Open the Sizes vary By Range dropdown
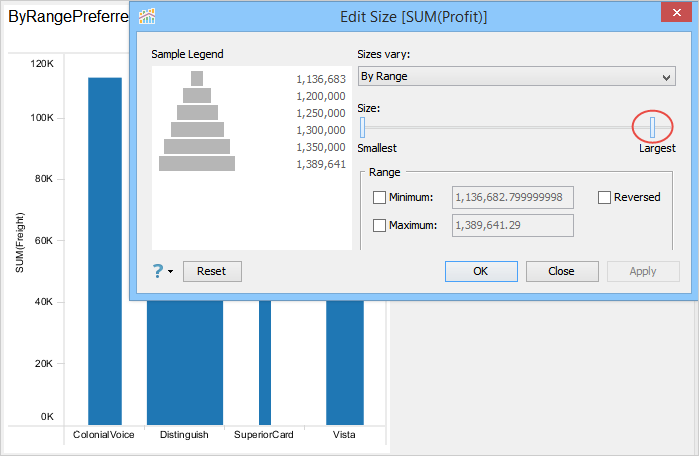This screenshot has height=456, width=699. pos(517,76)
